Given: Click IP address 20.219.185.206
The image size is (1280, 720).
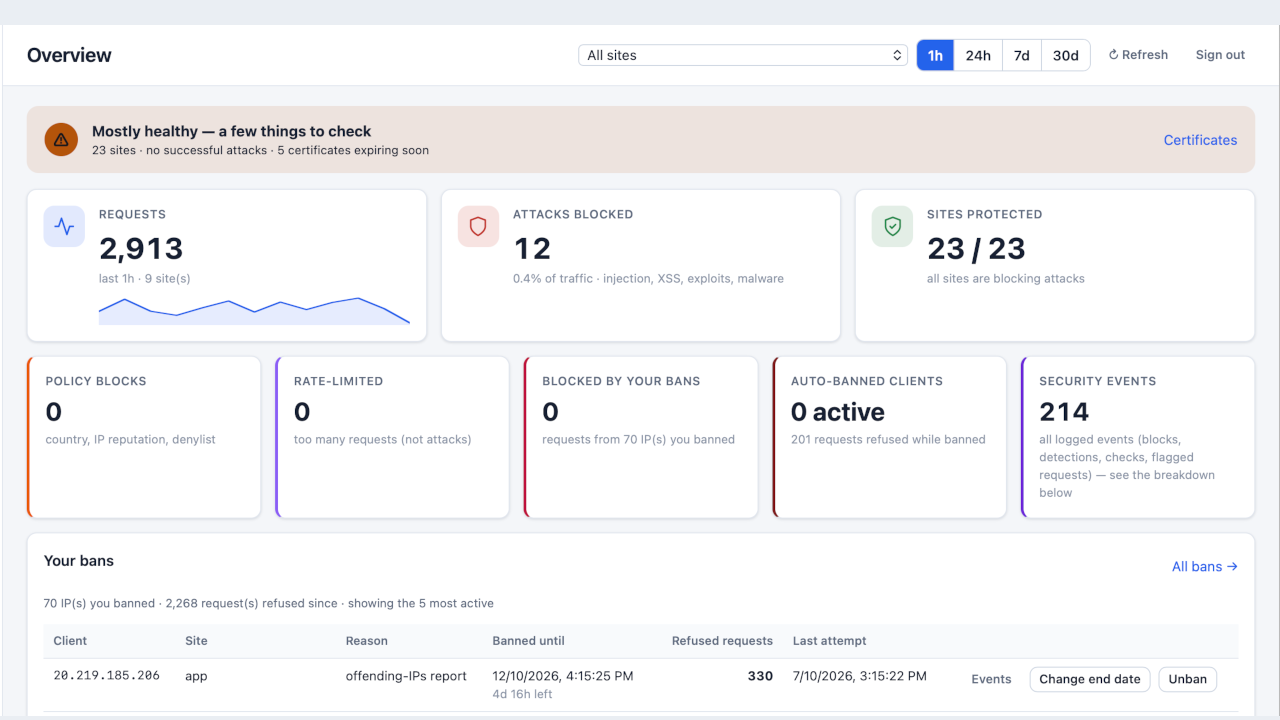Looking at the screenshot, I should tap(106, 676).
